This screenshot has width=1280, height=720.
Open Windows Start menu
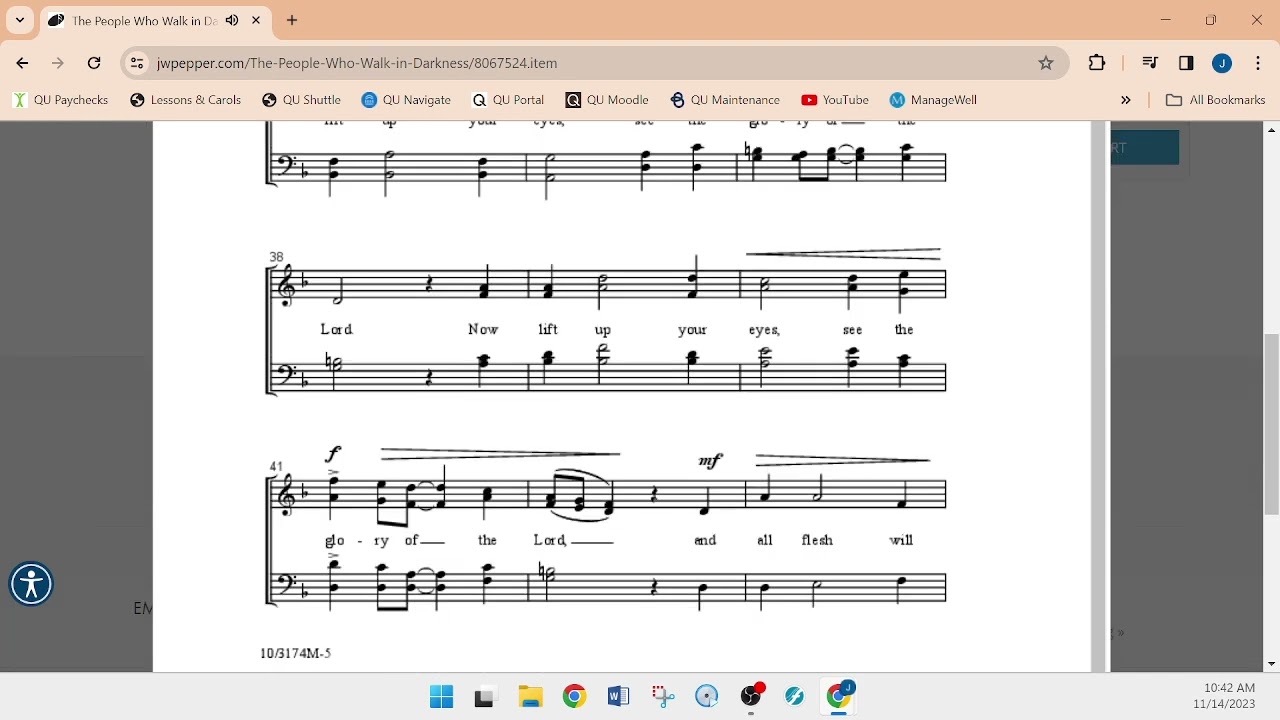(441, 697)
